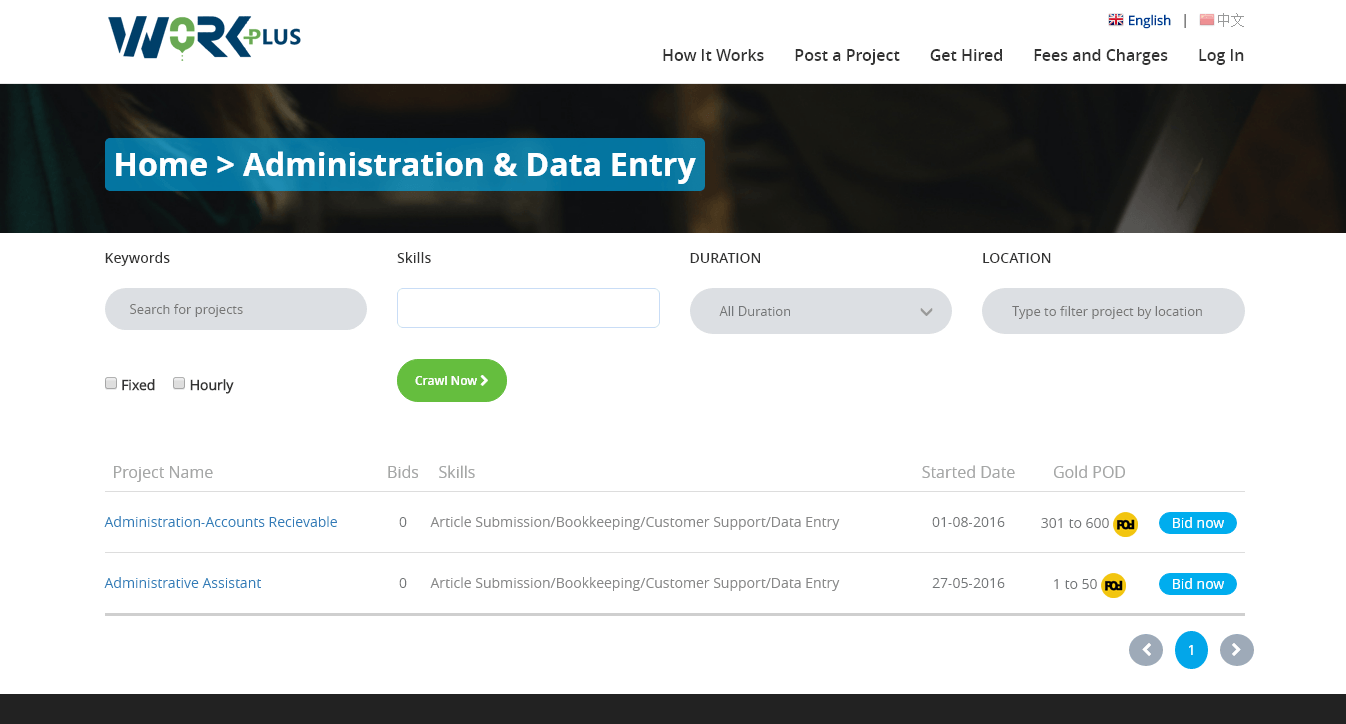Go to next page arrow
1346x724 pixels.
1237,650
